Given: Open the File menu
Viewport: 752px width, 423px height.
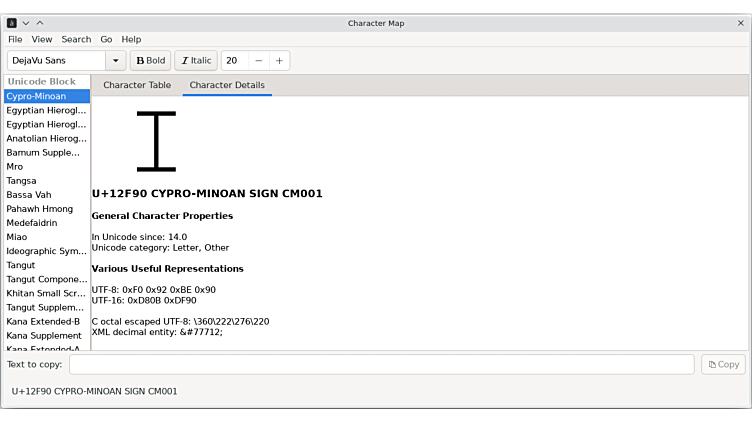Looking at the screenshot, I should click(15, 39).
